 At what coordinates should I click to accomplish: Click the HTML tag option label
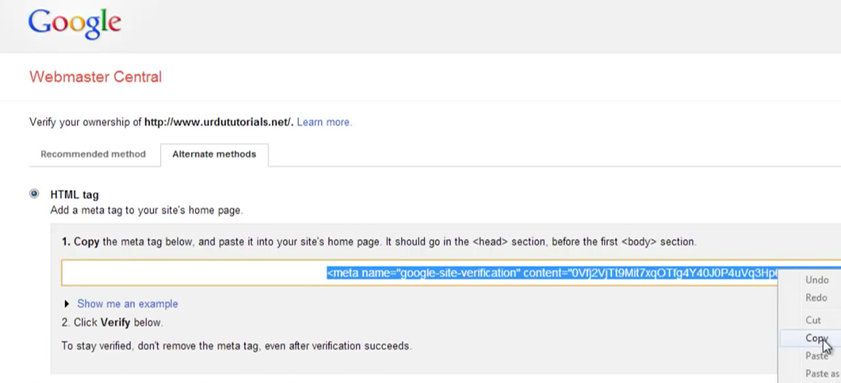pos(75,195)
